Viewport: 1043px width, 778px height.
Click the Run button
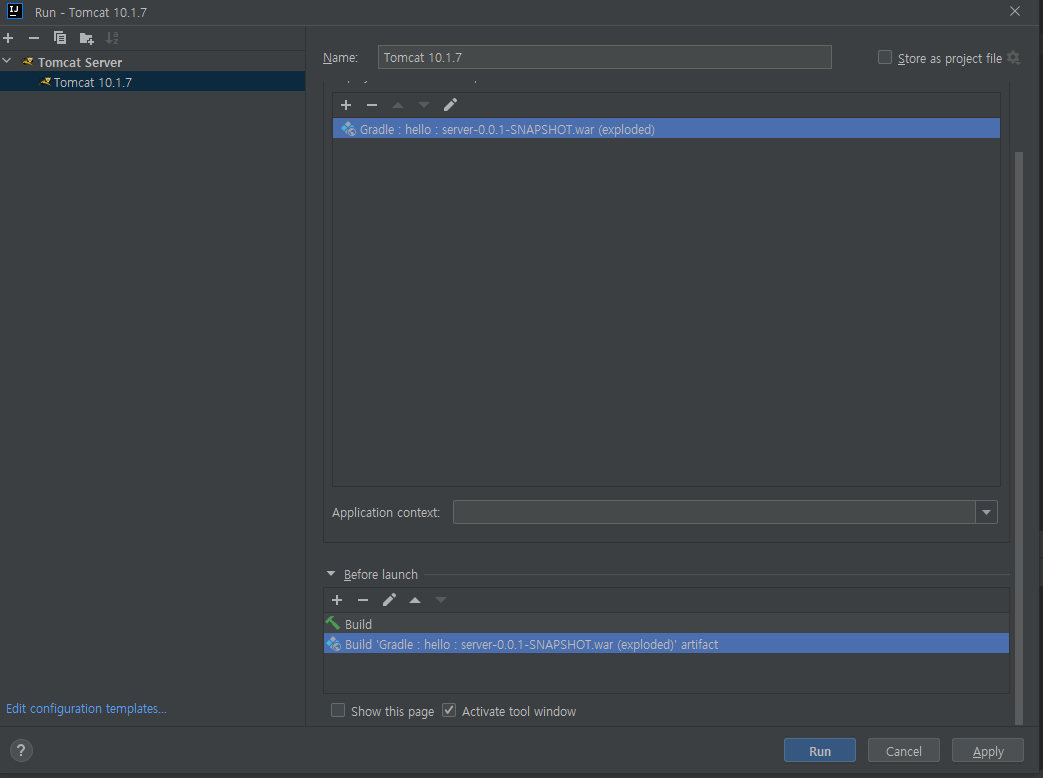point(820,751)
